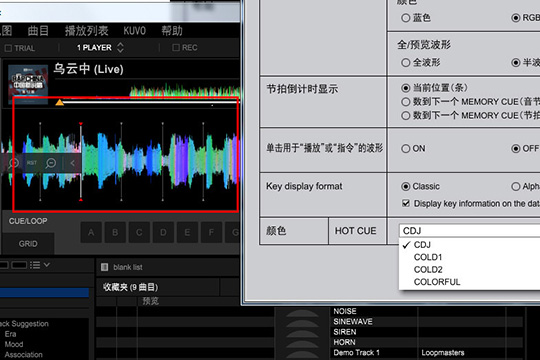Select the SIREN track row
Screen dimensions: 540x360
[x=345, y=332]
